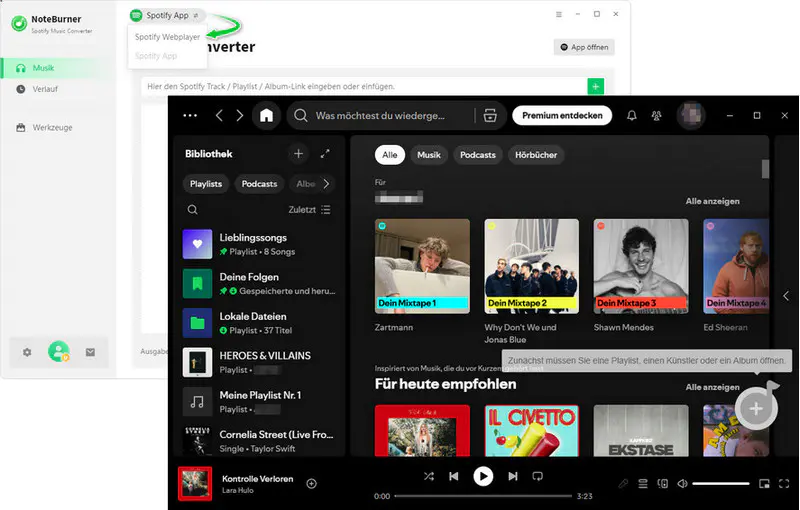
Task: Go back in Spotify navigation
Action: [x=219, y=116]
